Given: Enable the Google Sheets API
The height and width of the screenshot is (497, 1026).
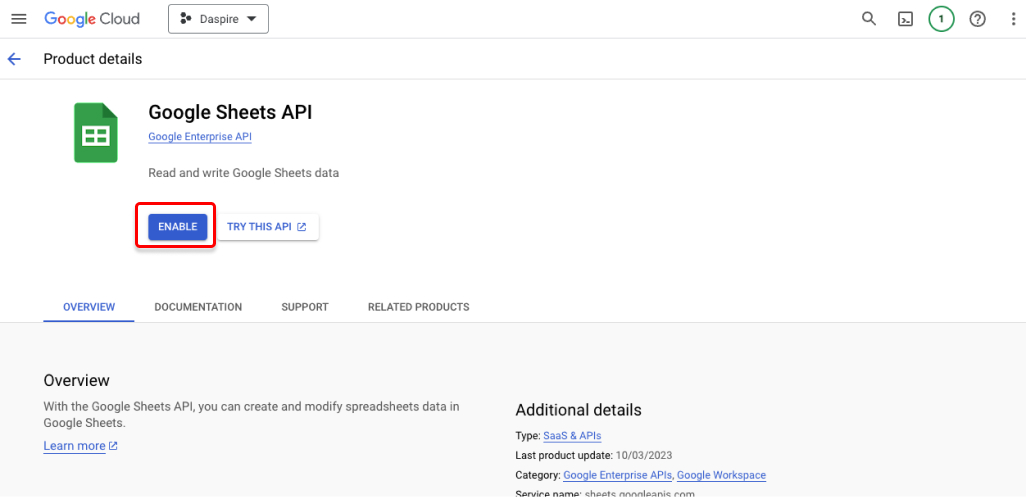Looking at the screenshot, I should (177, 226).
